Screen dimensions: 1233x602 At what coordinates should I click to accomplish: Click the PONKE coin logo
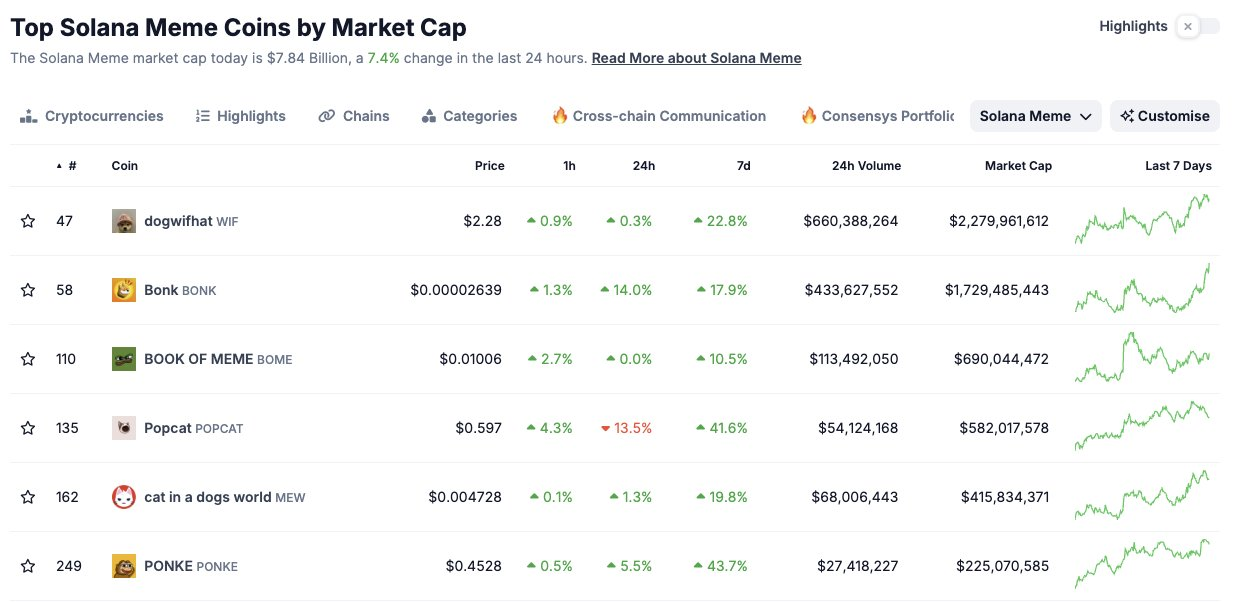pos(123,566)
